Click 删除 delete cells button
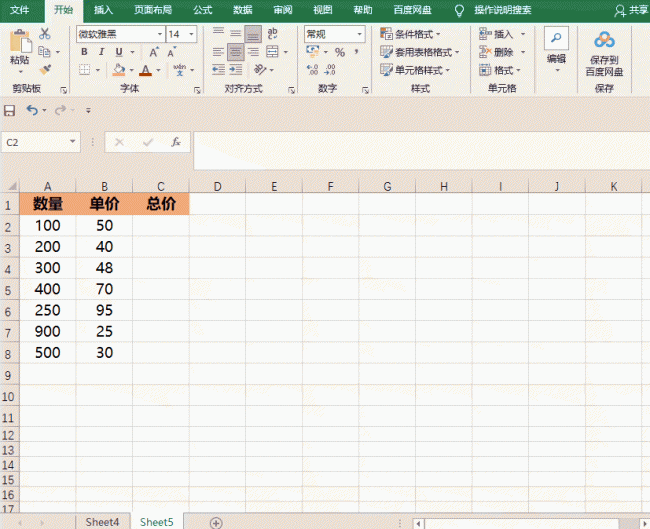 (497, 52)
